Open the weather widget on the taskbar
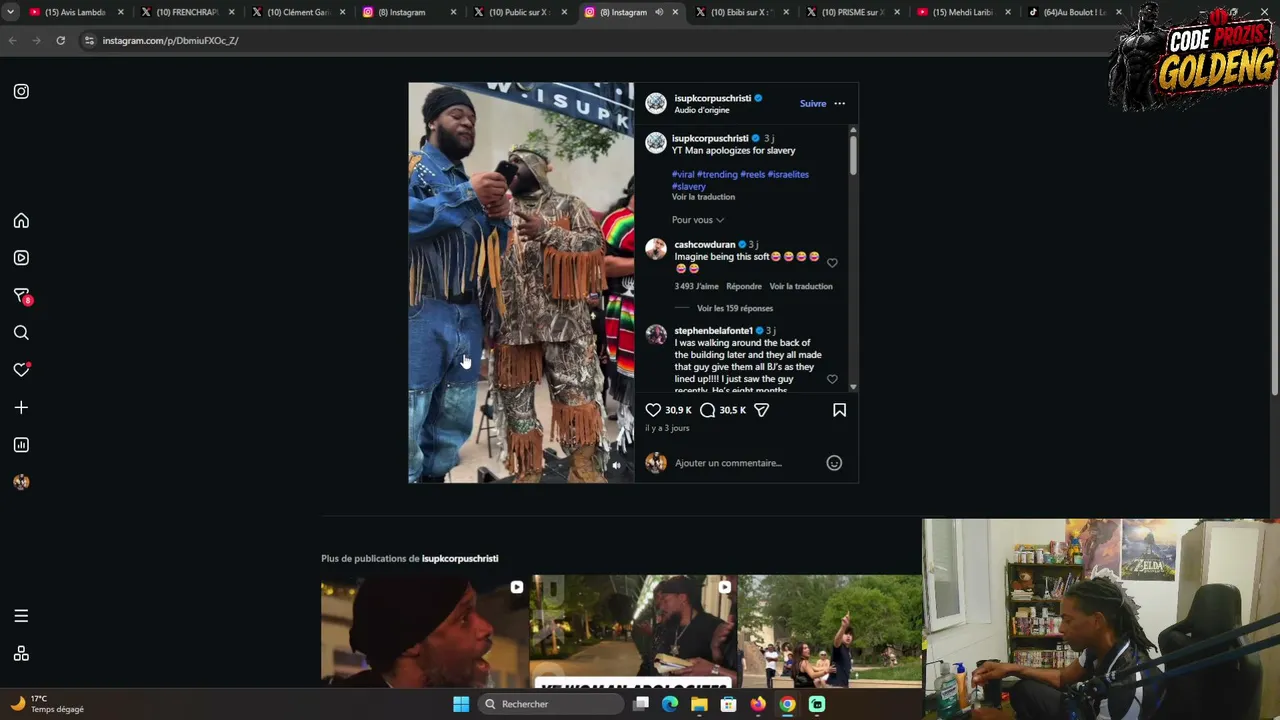Viewport: 1280px width, 720px height. point(48,704)
